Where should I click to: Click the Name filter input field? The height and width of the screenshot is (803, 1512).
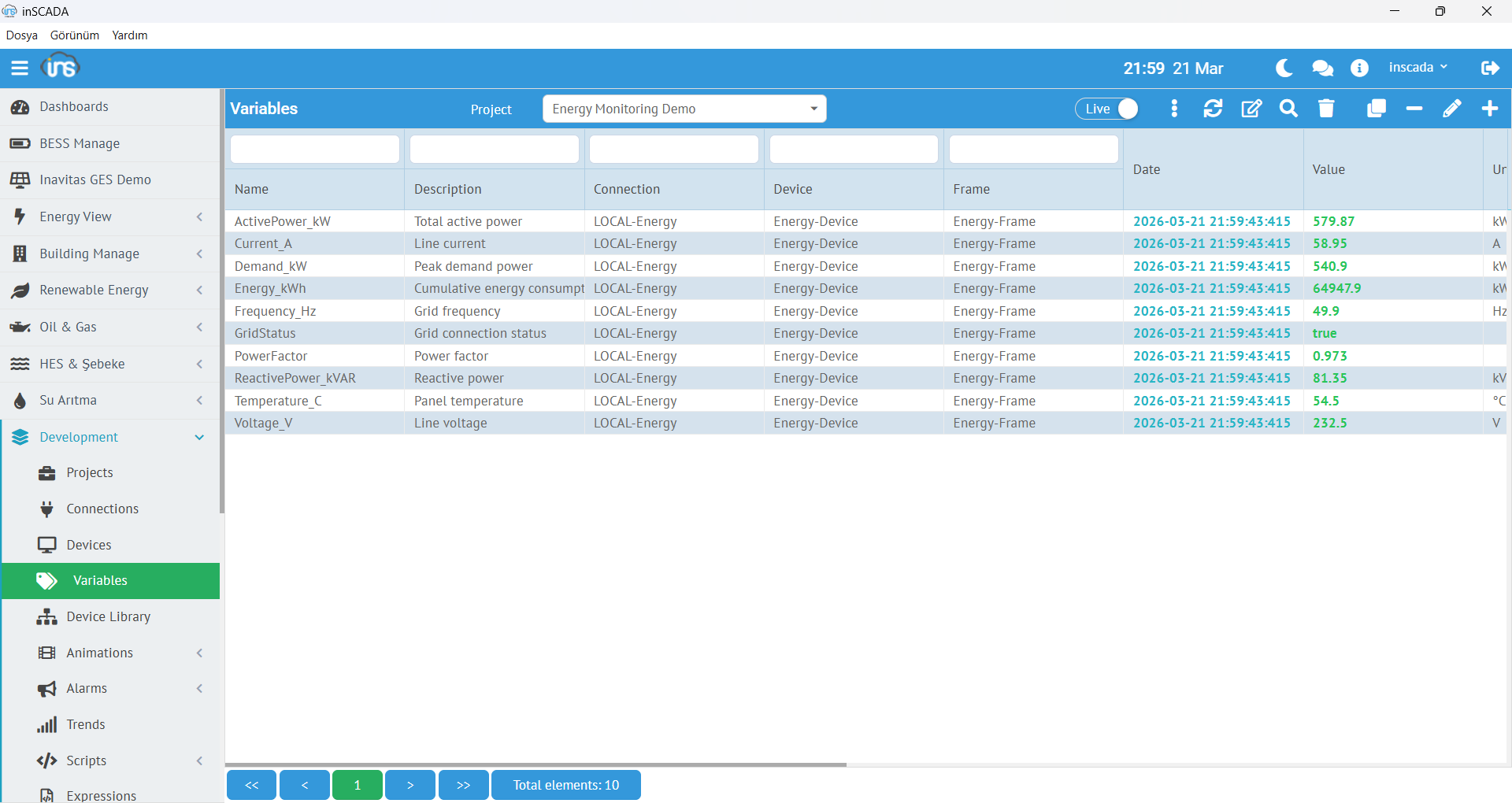314,149
